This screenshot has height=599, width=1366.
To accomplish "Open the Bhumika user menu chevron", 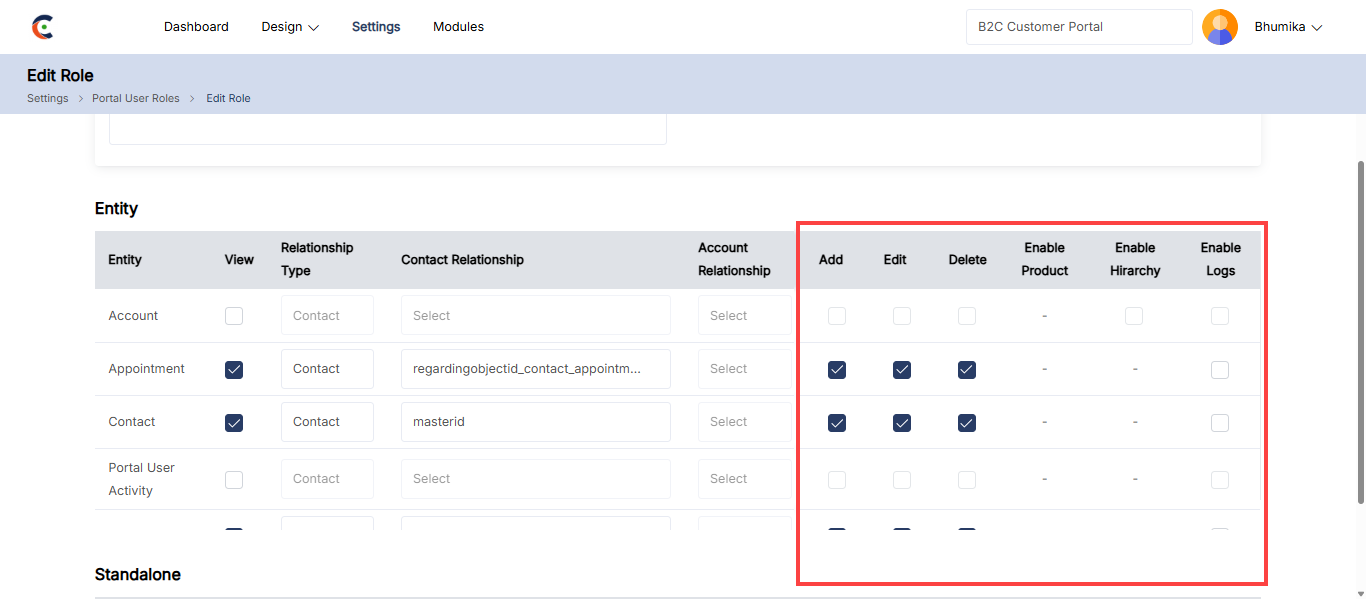I will click(x=1316, y=28).
